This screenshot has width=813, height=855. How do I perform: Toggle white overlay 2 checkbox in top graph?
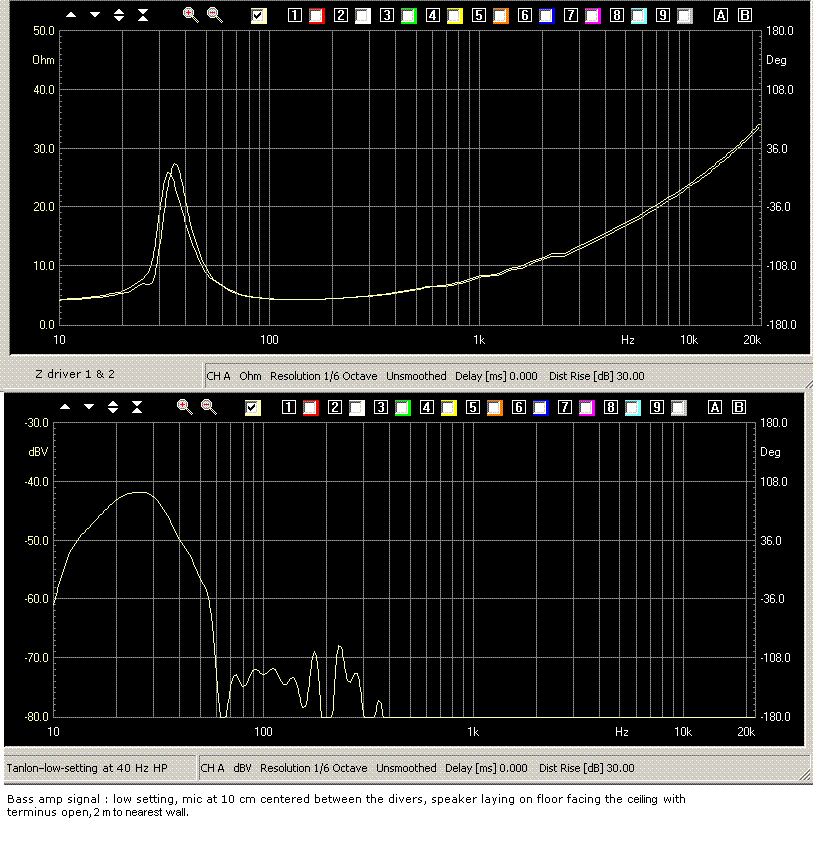(362, 16)
